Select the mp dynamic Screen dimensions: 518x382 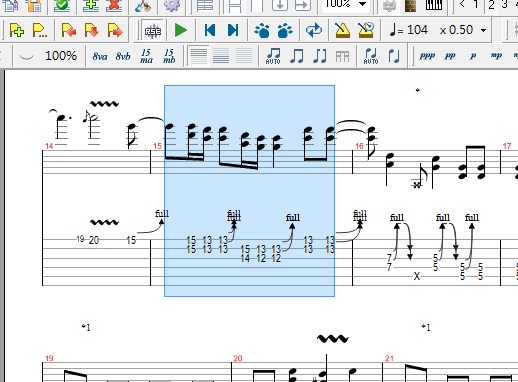click(x=496, y=56)
